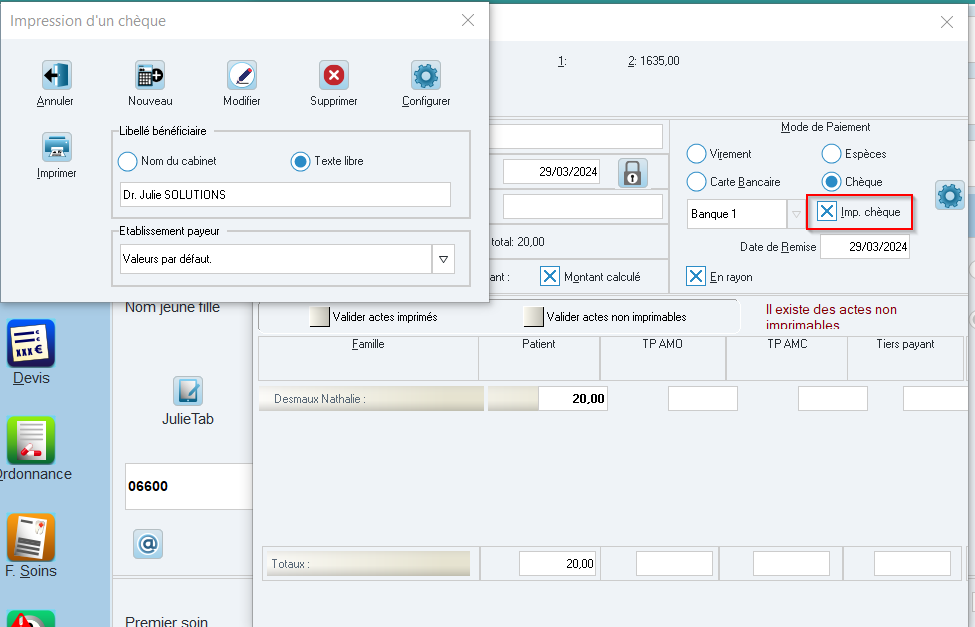Viewport: 975px width, 627px height.
Task: Click the Valeurs par défaut. combo field
Action: [x=276, y=259]
